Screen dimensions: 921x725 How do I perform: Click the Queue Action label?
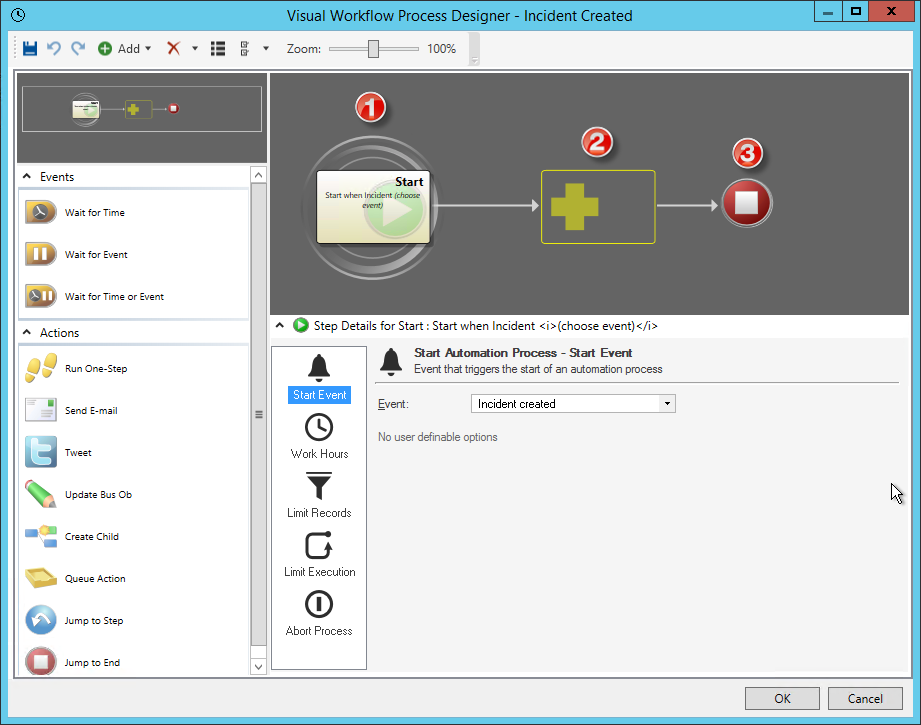pyautogui.click(x=95, y=579)
